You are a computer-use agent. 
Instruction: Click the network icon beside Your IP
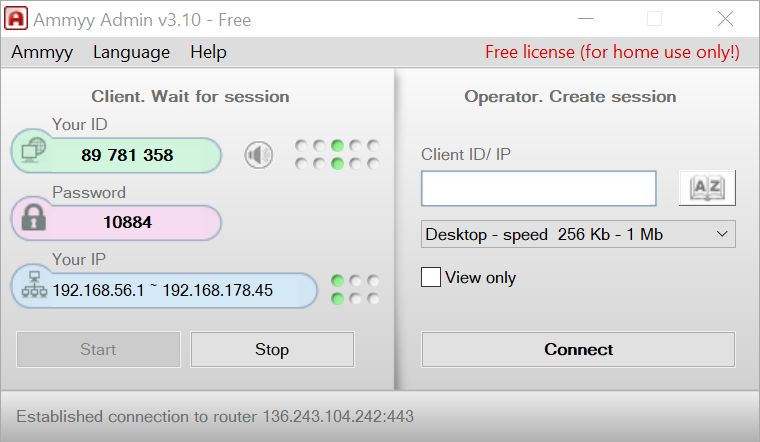coord(34,284)
